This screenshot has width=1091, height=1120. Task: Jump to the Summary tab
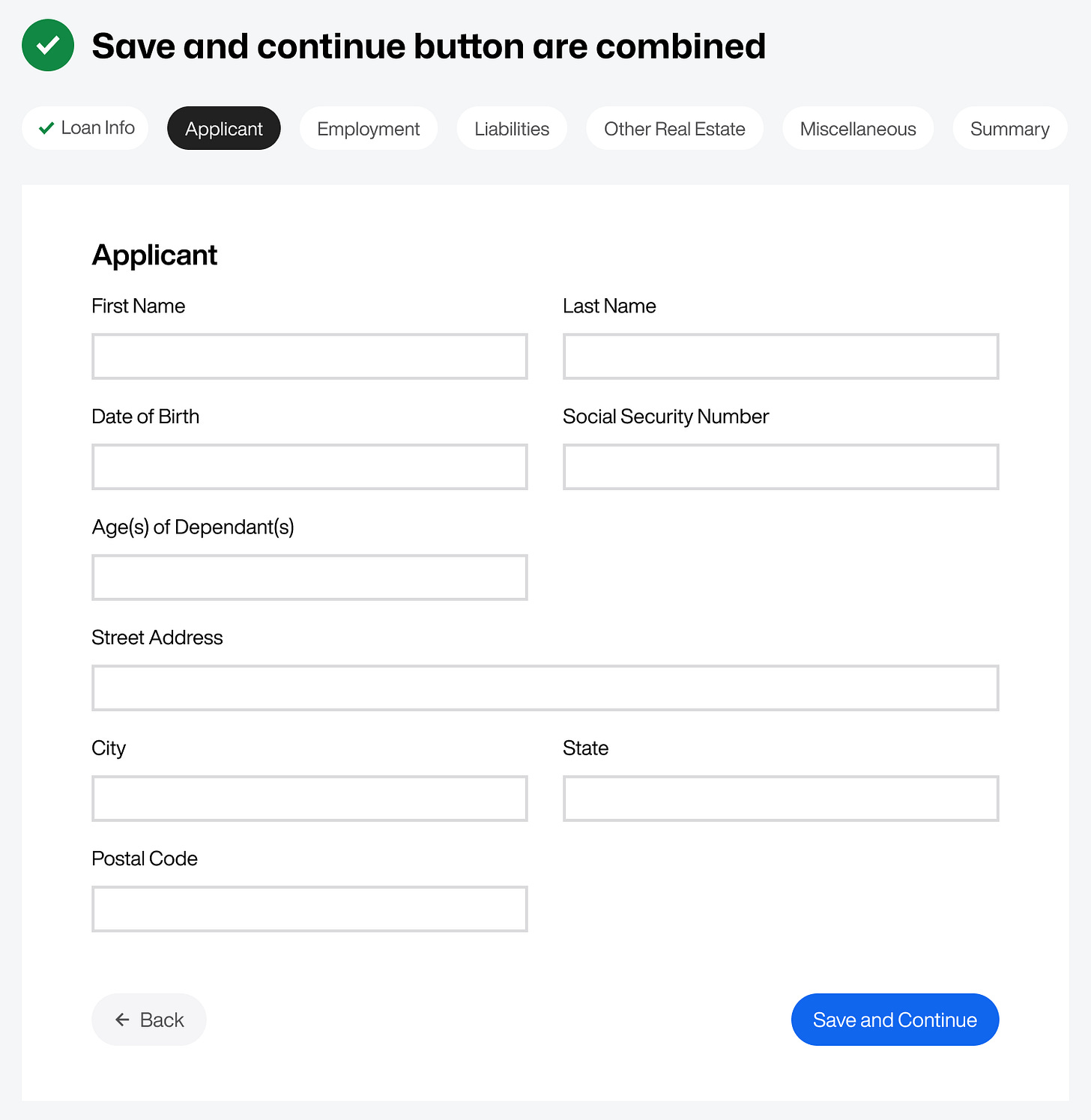coord(1009,129)
